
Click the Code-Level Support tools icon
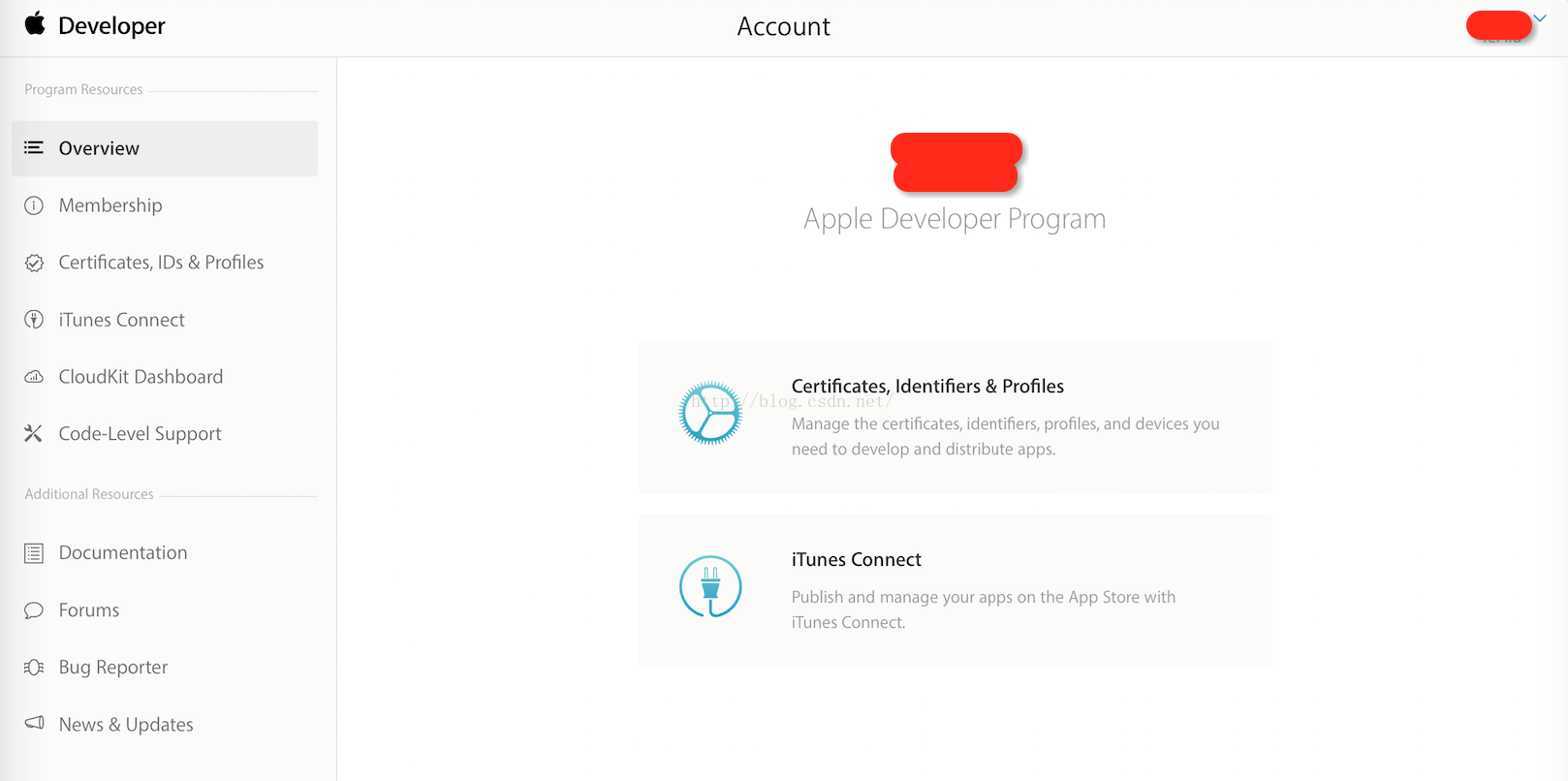tap(34, 434)
